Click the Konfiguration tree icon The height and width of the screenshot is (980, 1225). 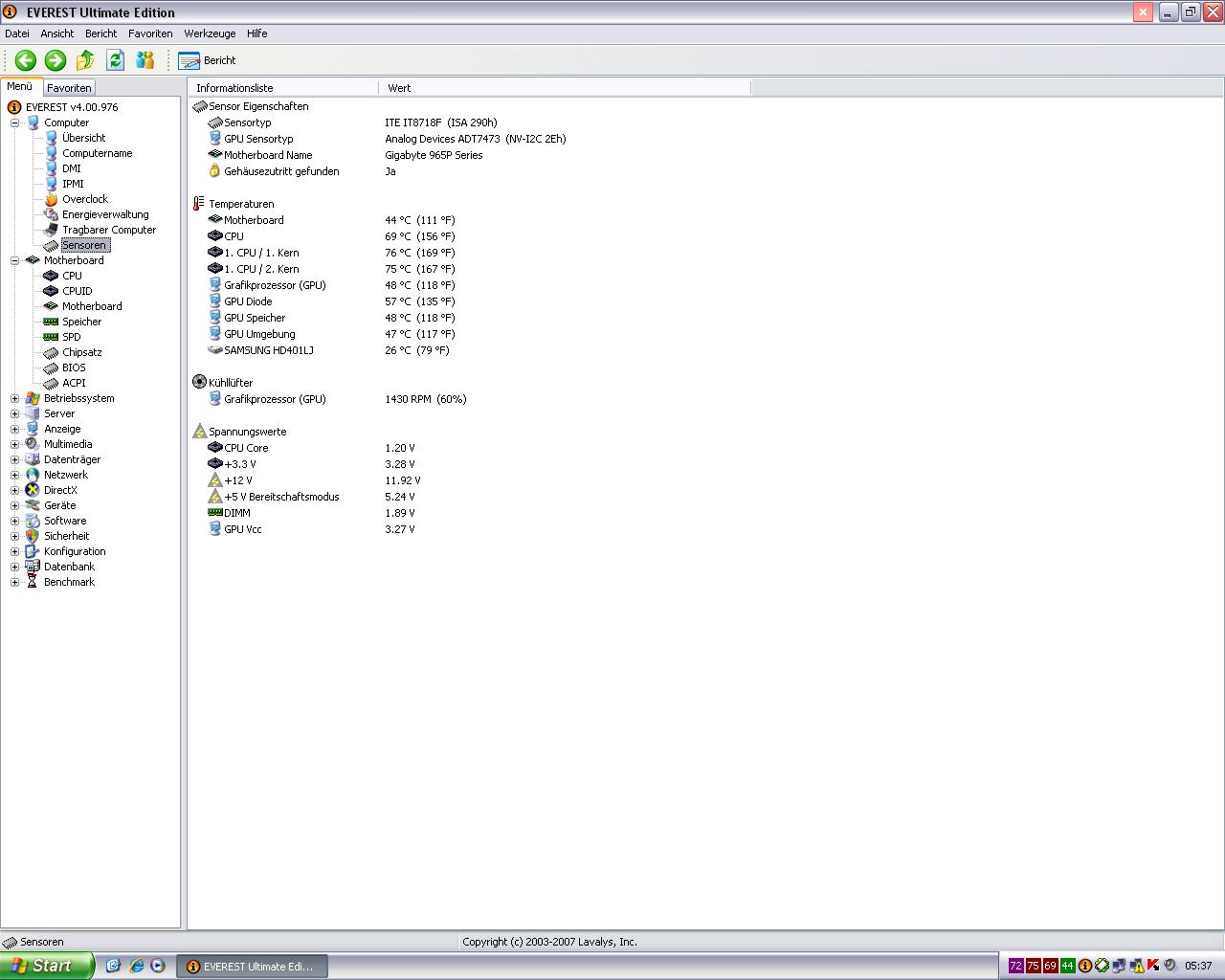(x=33, y=551)
